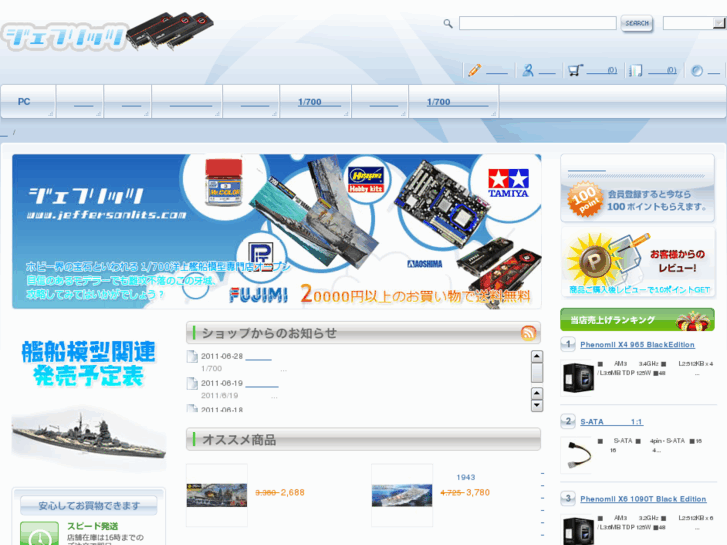Open the 艦船模型関連 発売予定表 banner
Image resolution: width=727 pixels, height=545 pixels.
tap(89, 364)
